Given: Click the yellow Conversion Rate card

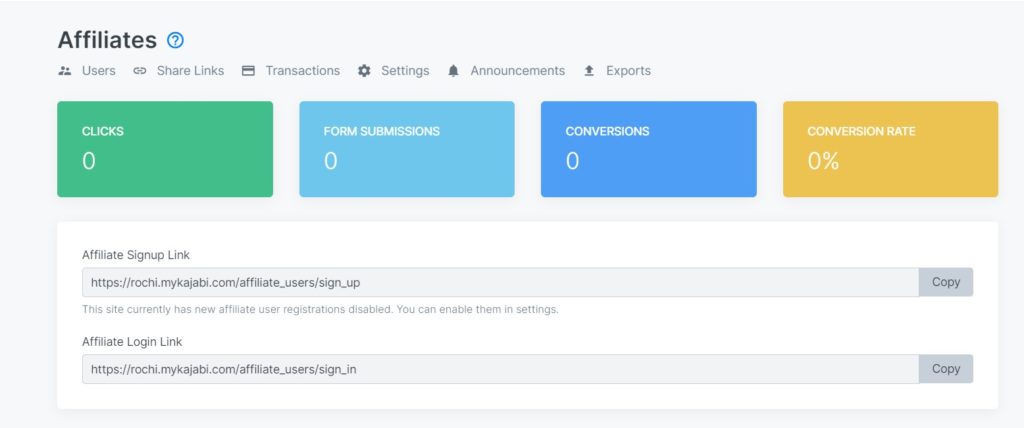Looking at the screenshot, I should point(890,149).
